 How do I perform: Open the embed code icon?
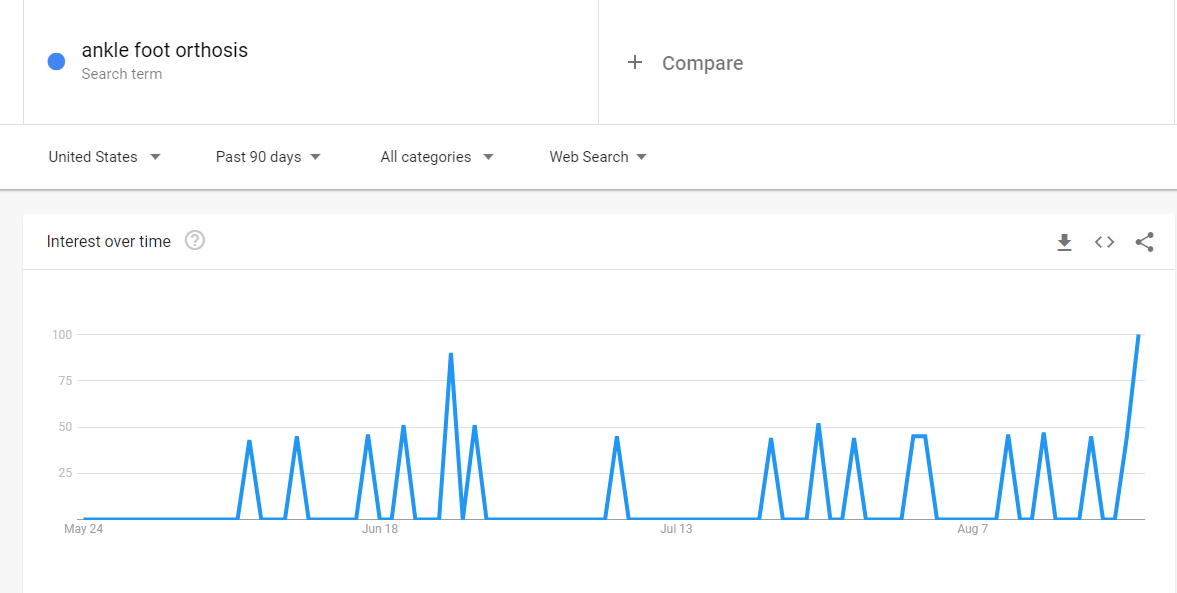[x=1104, y=242]
